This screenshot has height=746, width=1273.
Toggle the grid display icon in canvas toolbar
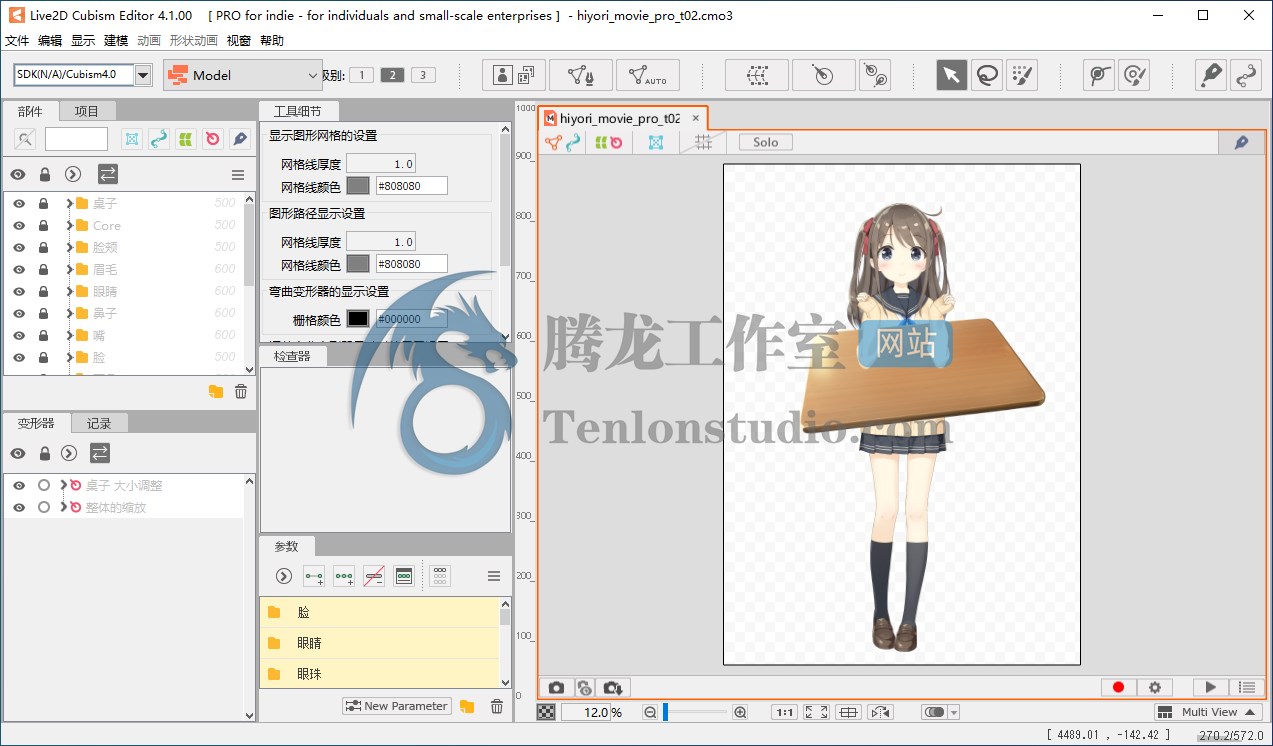coord(704,142)
